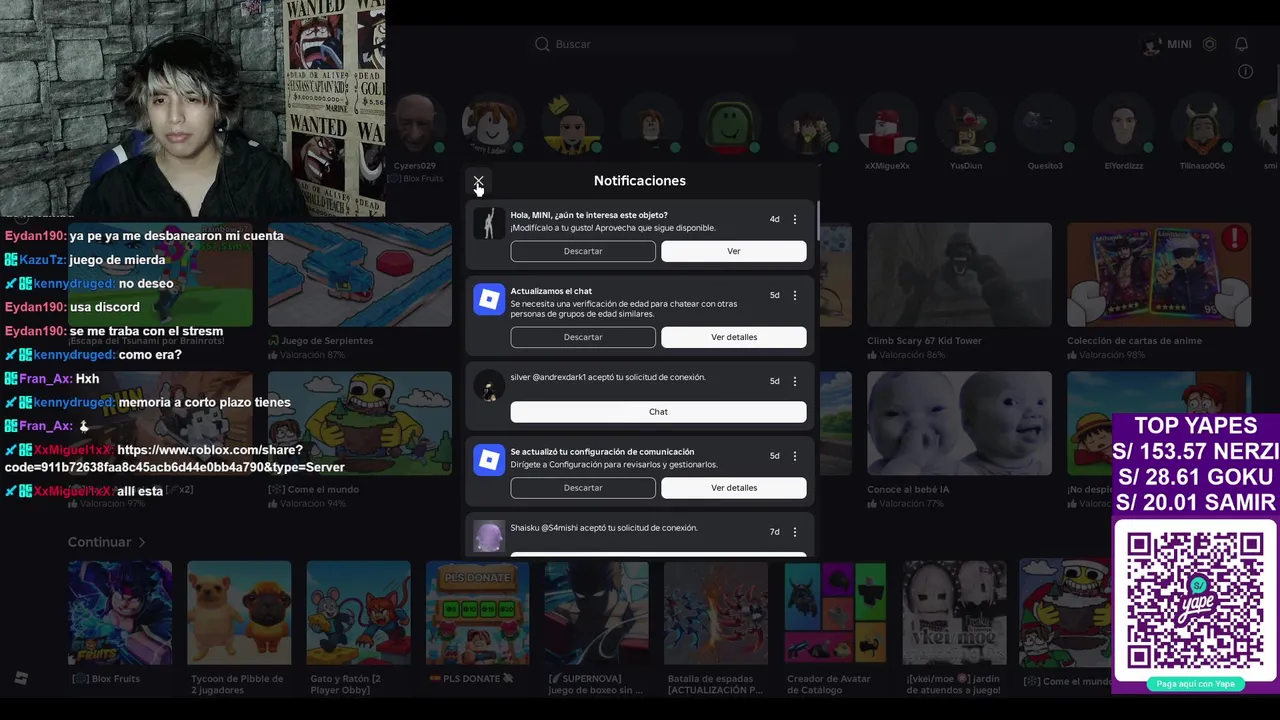This screenshot has width=1280, height=720.
Task: Click the notification bell icon
Action: pos(1241,44)
